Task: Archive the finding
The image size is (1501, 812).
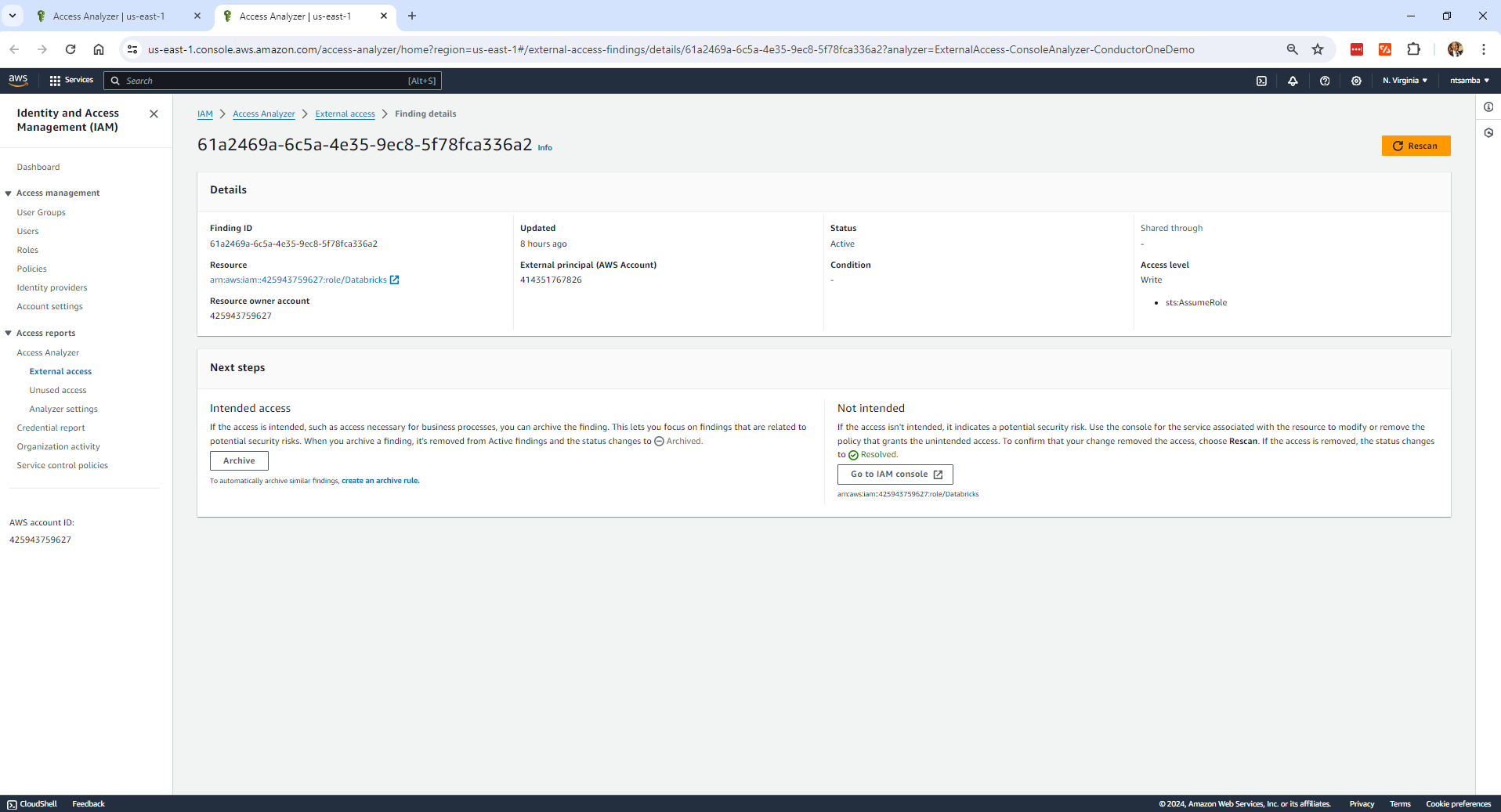Action: point(239,460)
